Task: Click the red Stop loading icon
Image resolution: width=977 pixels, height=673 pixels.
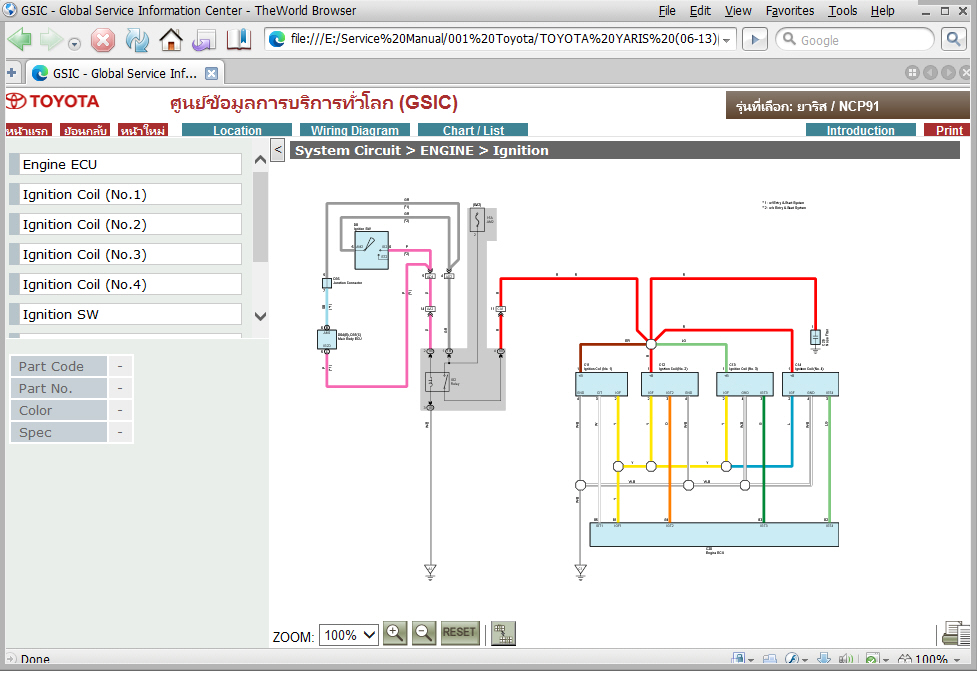Action: point(103,41)
